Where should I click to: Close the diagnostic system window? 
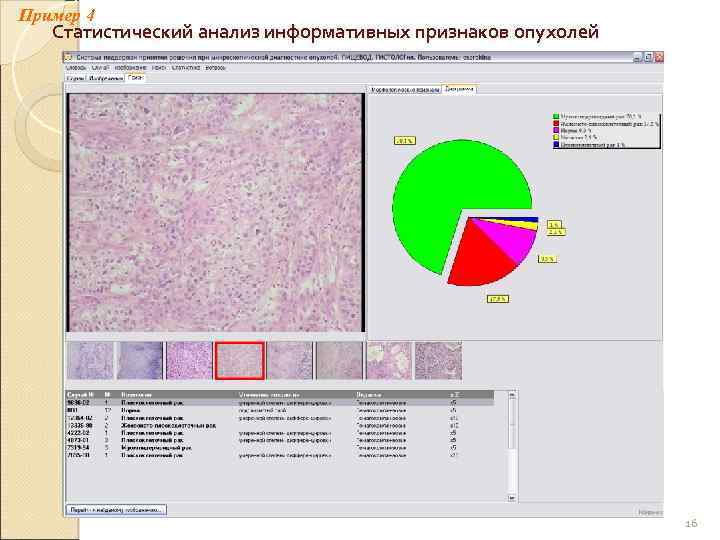tap(659, 57)
